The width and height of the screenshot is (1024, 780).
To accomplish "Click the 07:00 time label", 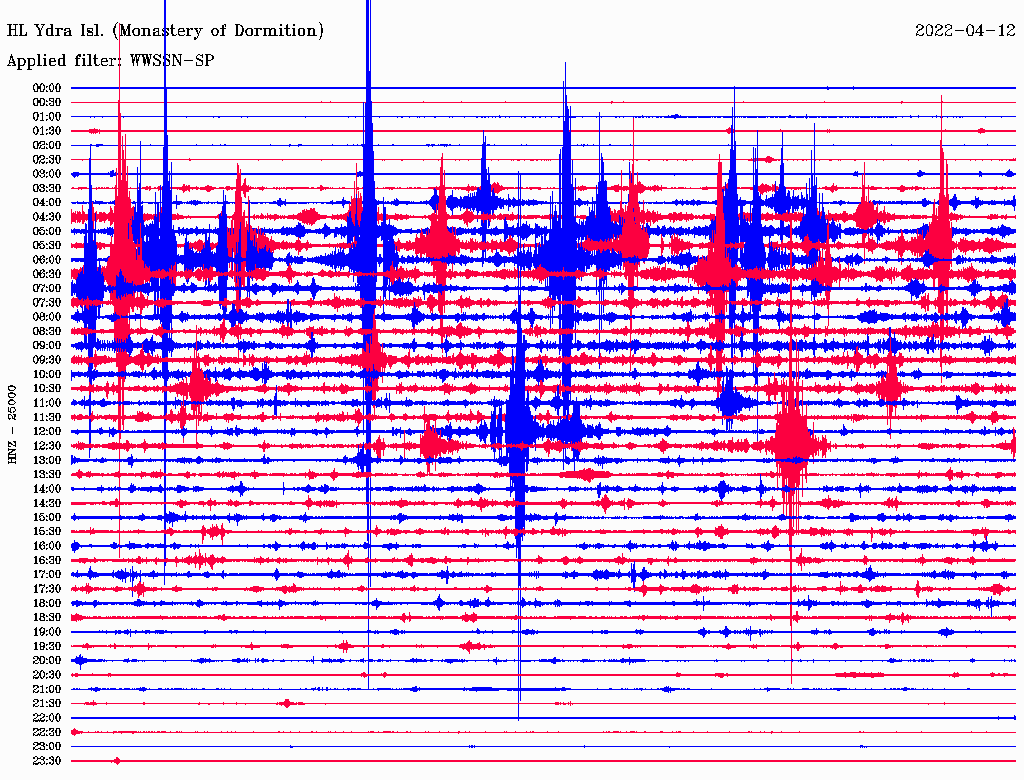I will (46, 288).
